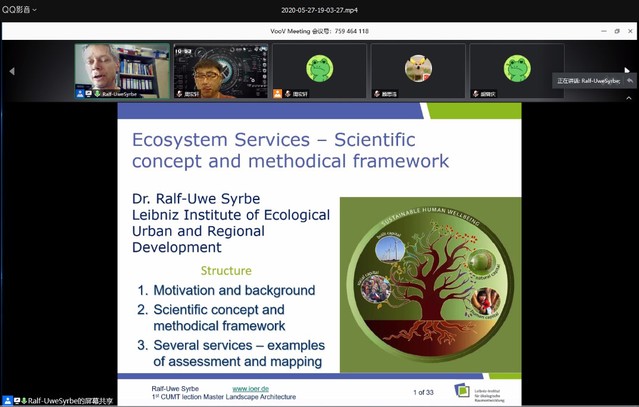Image resolution: width=639 pixels, height=407 pixels.
Task: Click the screen-share label at bottom-left
Action: tap(70, 401)
